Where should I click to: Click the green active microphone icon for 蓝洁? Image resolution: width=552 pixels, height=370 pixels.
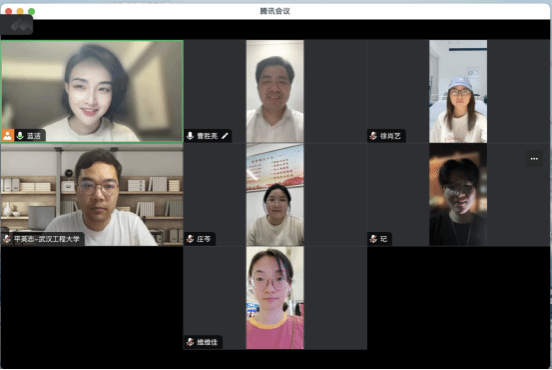20,136
